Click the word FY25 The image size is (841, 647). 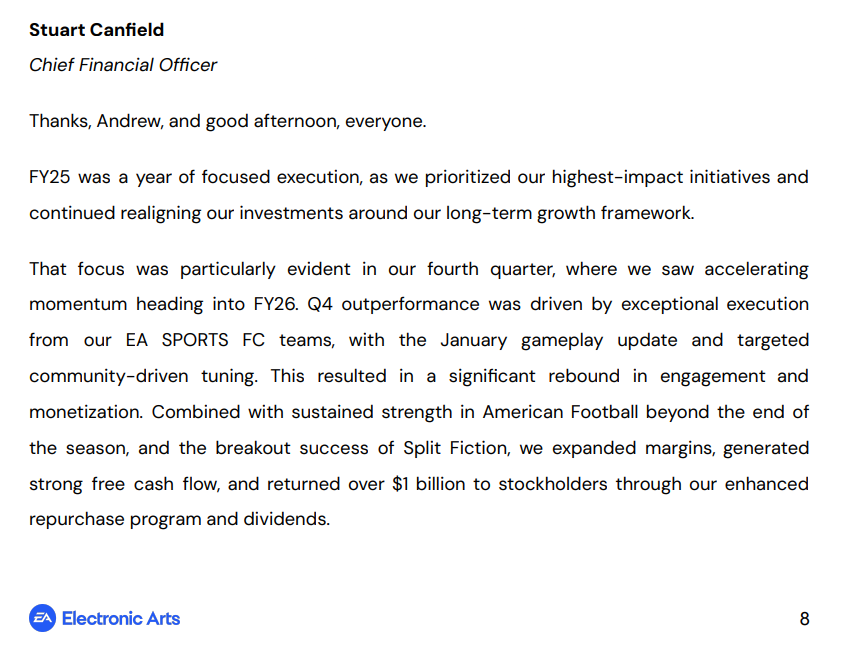pyautogui.click(x=49, y=177)
